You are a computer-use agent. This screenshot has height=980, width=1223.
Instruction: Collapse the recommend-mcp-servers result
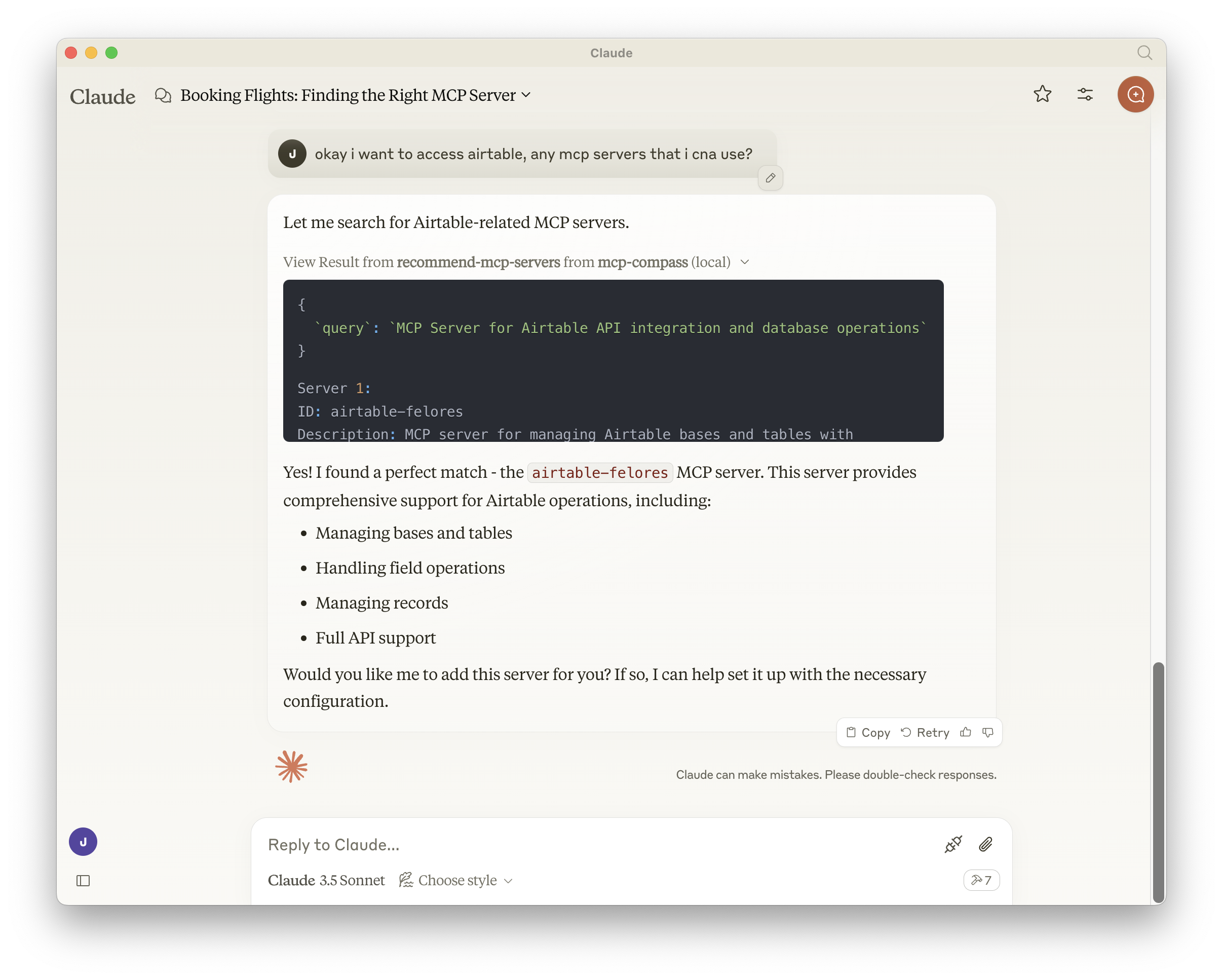(745, 262)
